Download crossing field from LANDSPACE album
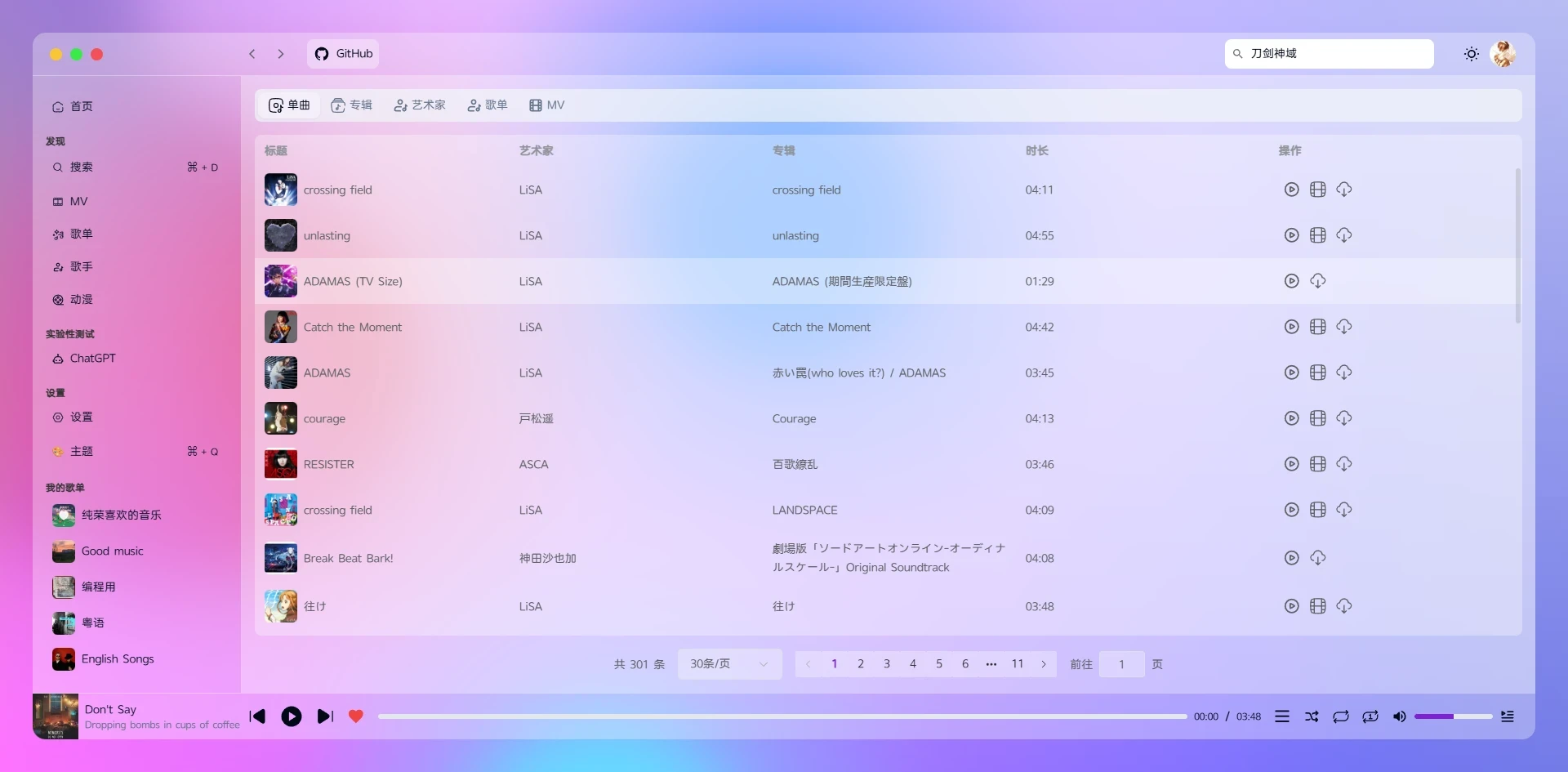The image size is (1568, 772). (1343, 510)
